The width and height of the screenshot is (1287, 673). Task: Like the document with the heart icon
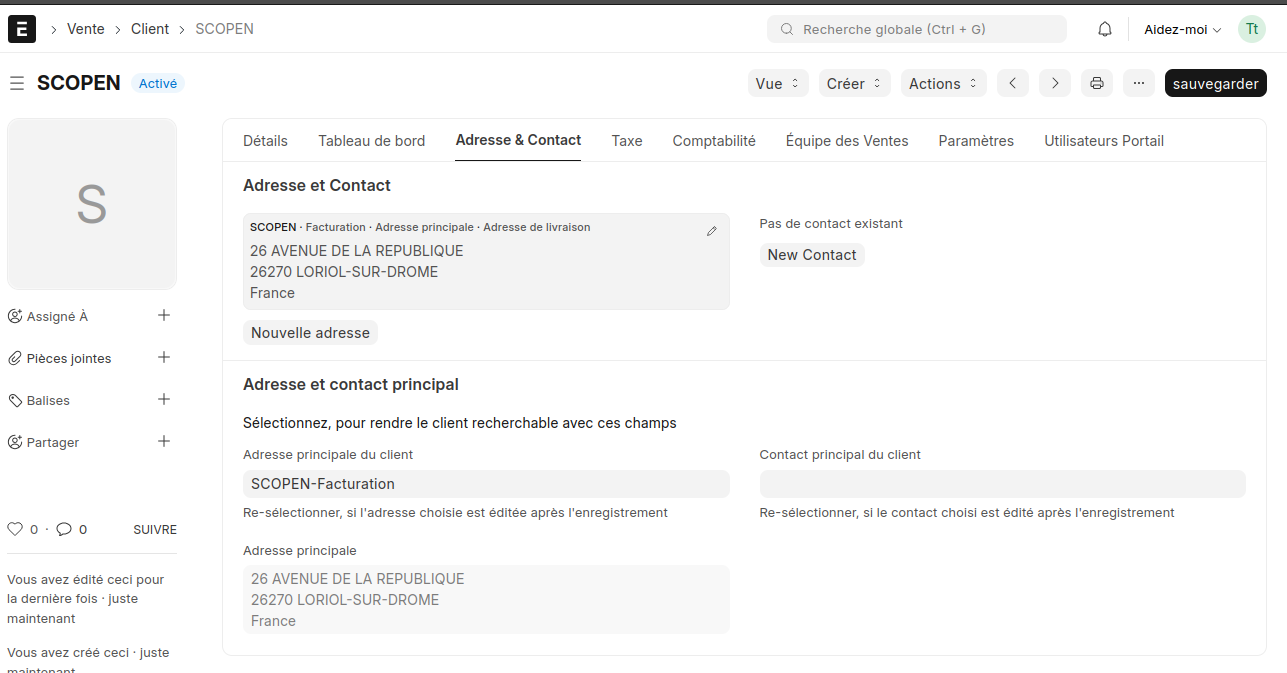[x=15, y=529]
